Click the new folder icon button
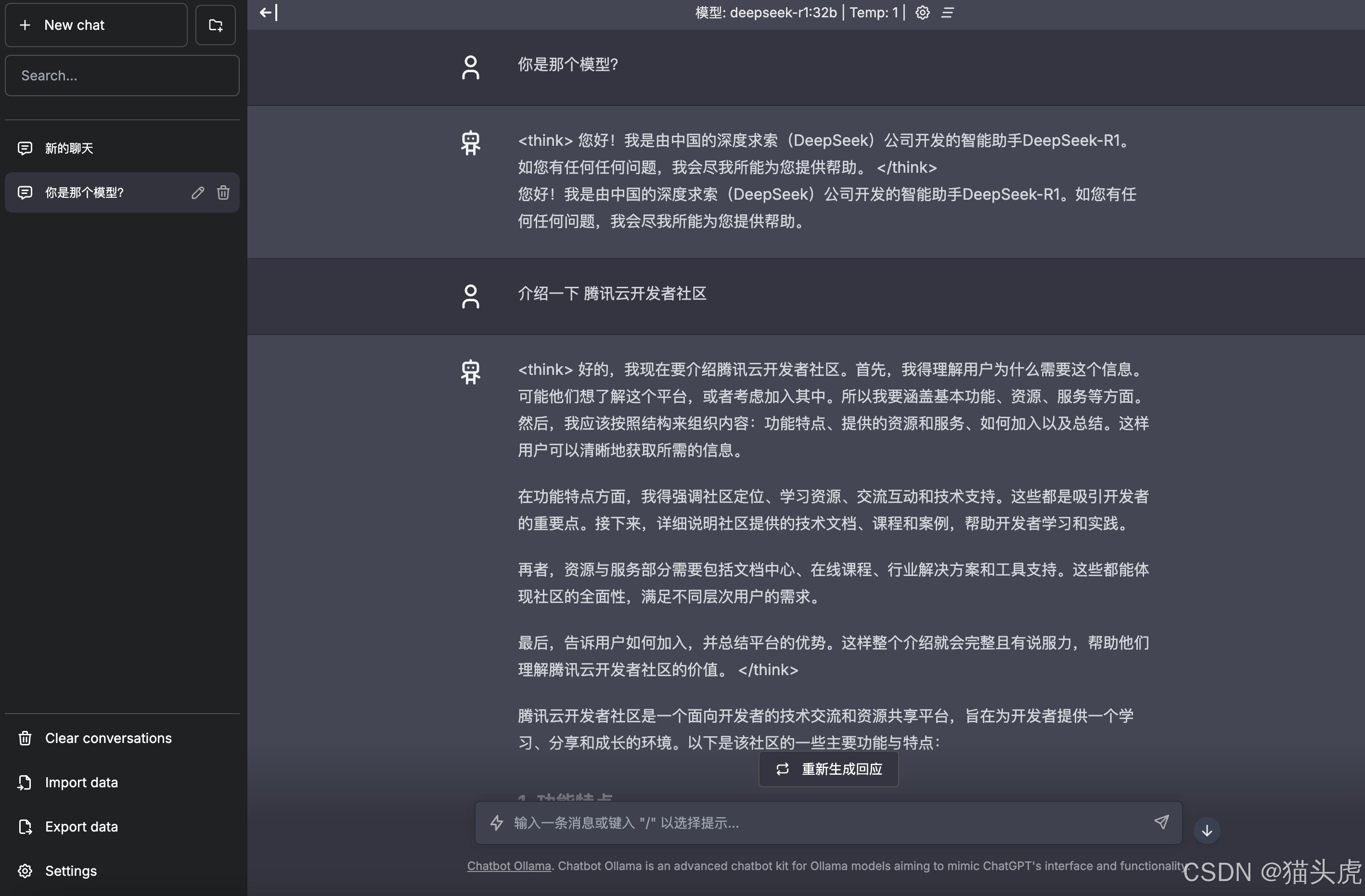This screenshot has width=1365, height=896. pos(215,25)
